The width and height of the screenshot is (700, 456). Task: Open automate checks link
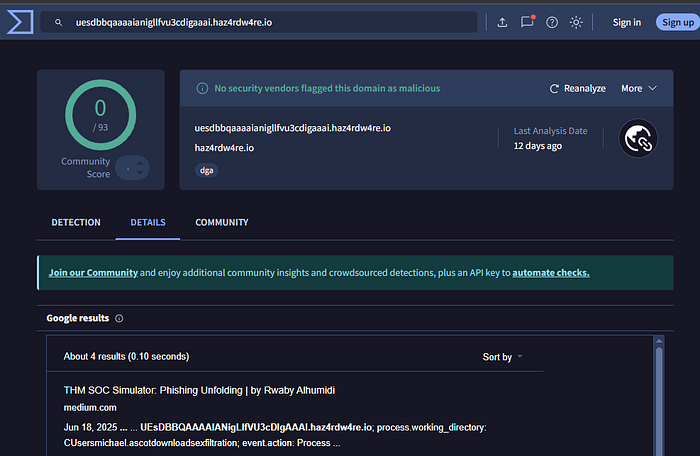pos(551,272)
